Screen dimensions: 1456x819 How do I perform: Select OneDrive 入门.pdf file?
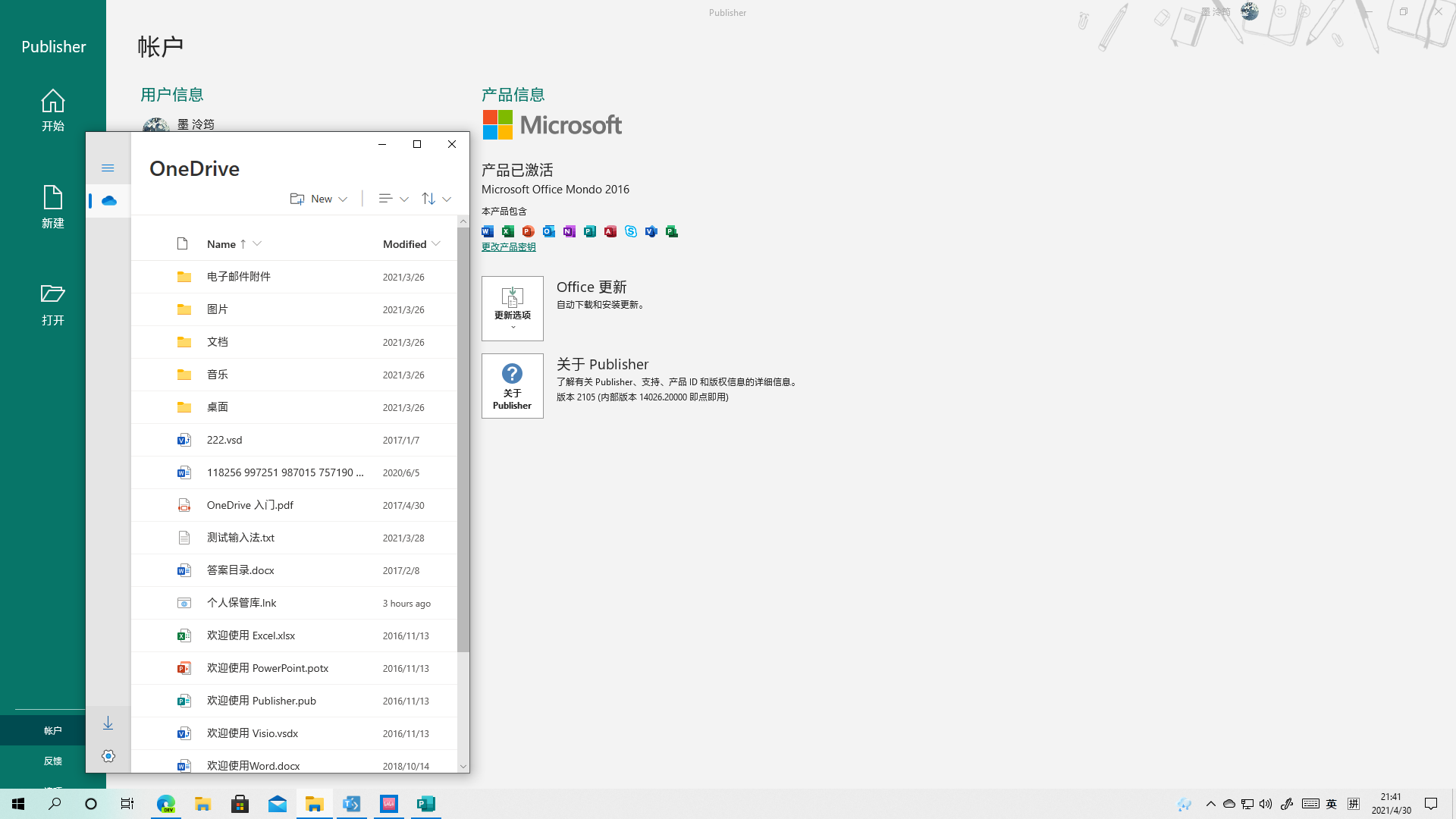[294, 505]
